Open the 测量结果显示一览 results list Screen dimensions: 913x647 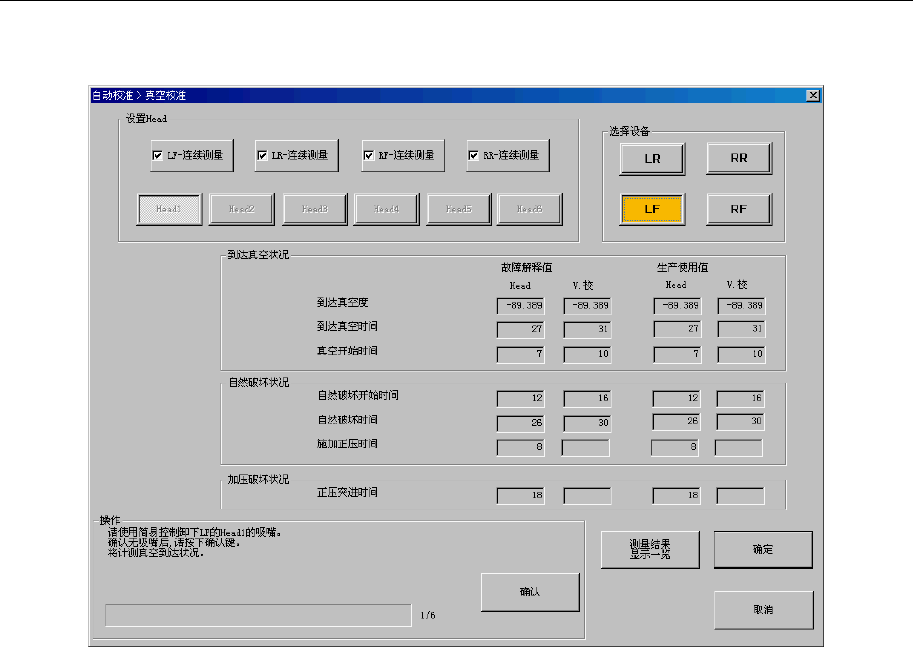click(650, 549)
